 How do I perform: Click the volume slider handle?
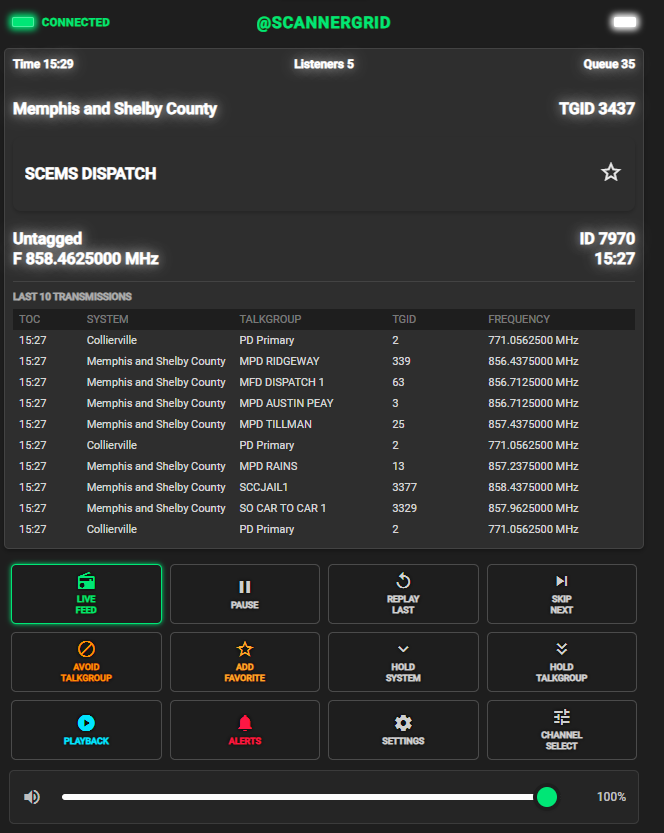point(547,797)
